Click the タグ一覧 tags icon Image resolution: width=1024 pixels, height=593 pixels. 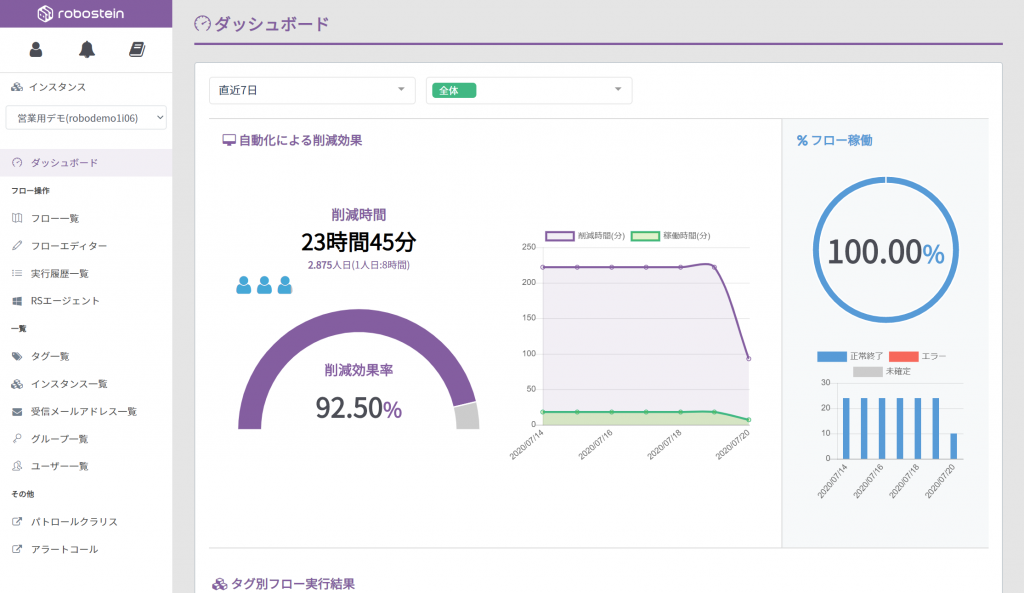[x=17, y=356]
